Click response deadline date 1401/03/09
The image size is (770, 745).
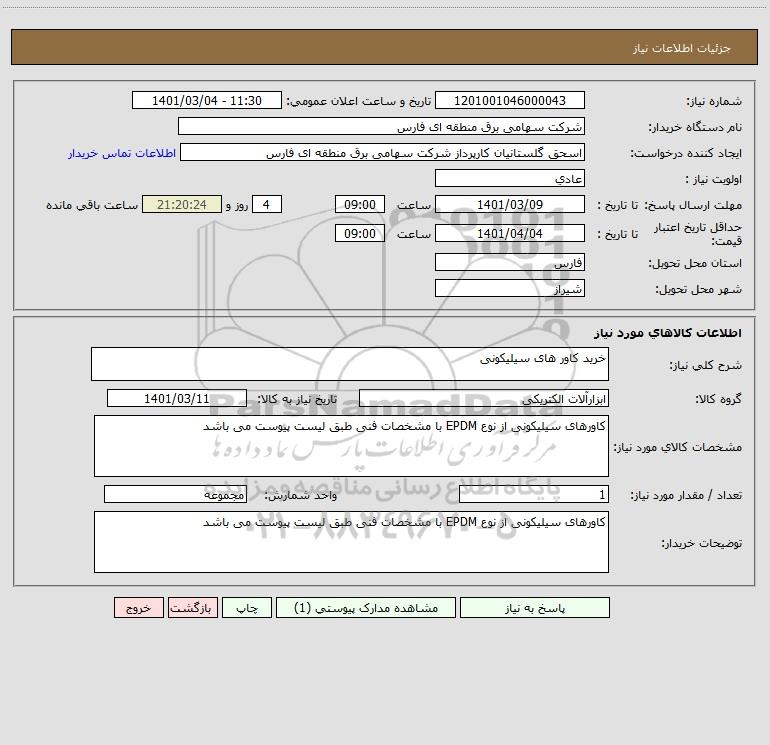click(x=510, y=204)
